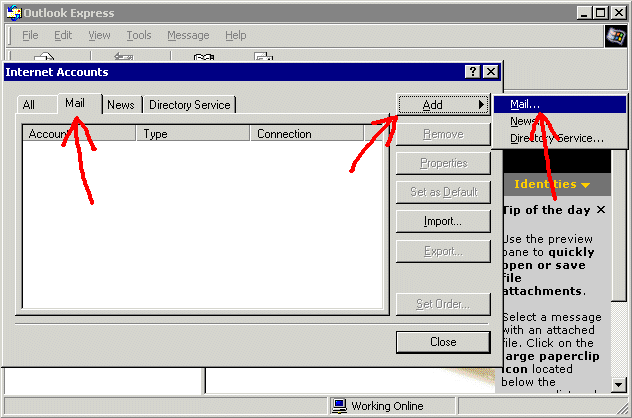Minimize the Outlook Express window
The width and height of the screenshot is (632, 418).
point(584,13)
